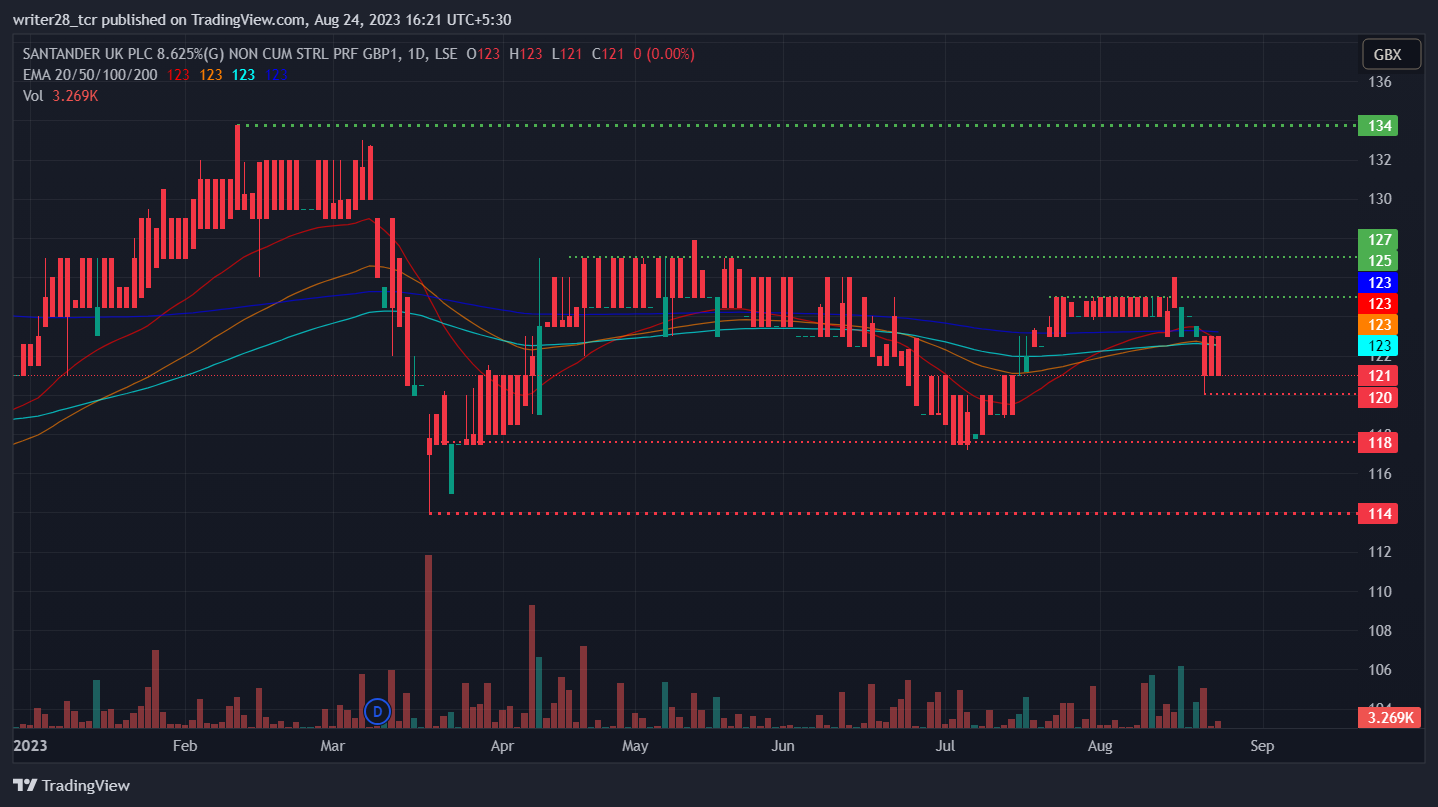The width and height of the screenshot is (1438, 807).
Task: Click the May label on time axis
Action: click(x=635, y=746)
